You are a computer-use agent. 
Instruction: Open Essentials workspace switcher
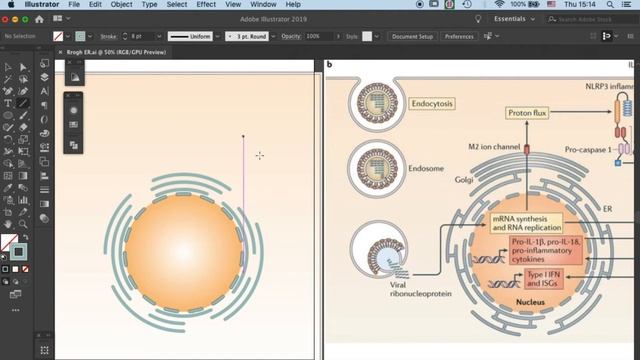(514, 19)
